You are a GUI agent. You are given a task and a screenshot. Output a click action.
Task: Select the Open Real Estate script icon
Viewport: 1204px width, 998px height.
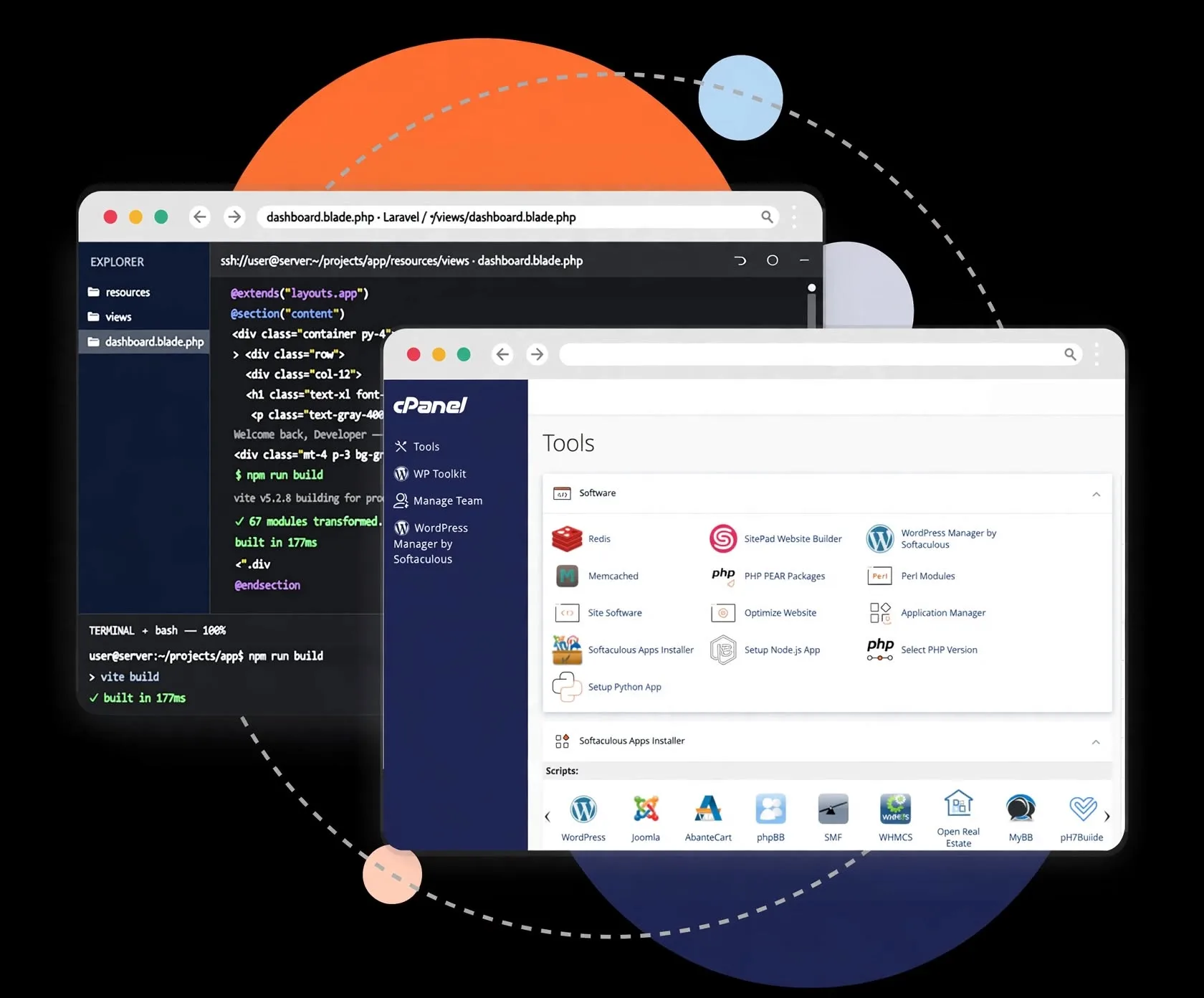(x=958, y=804)
